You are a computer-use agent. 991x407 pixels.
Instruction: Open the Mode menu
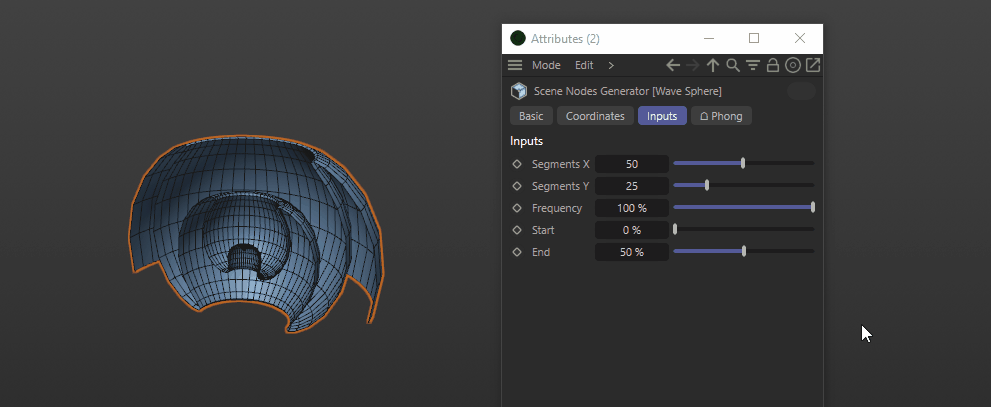546,65
